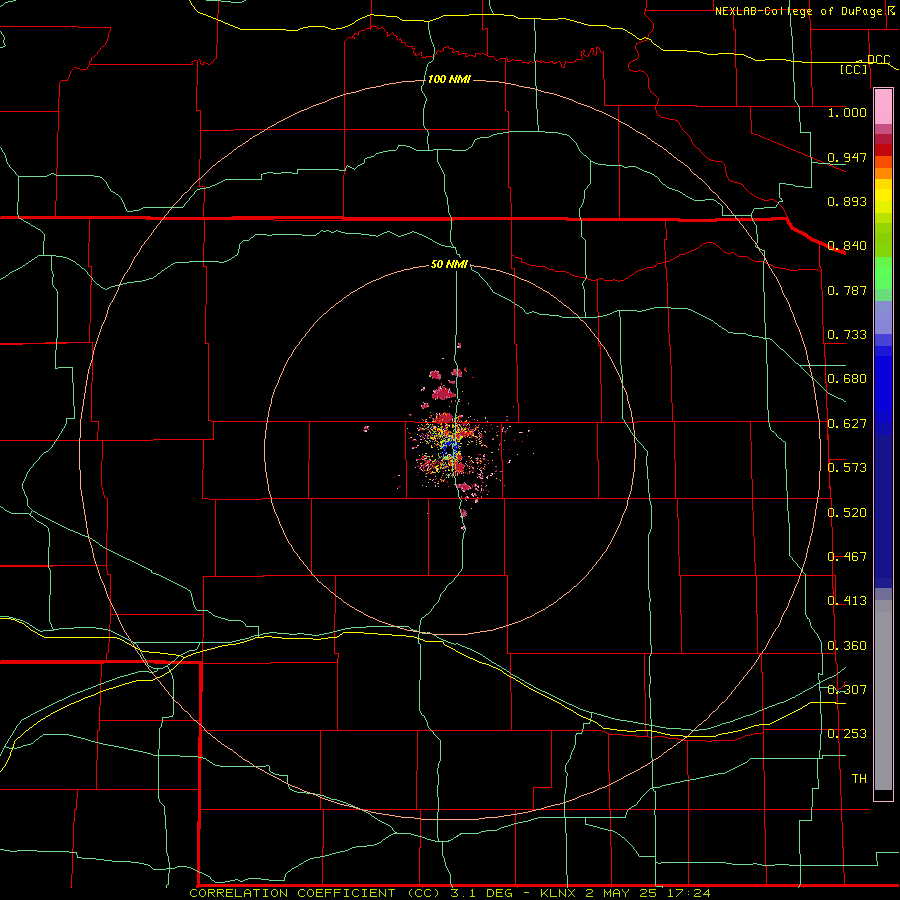Click the 0.627 color scale label
The image size is (900, 900).
(847, 424)
